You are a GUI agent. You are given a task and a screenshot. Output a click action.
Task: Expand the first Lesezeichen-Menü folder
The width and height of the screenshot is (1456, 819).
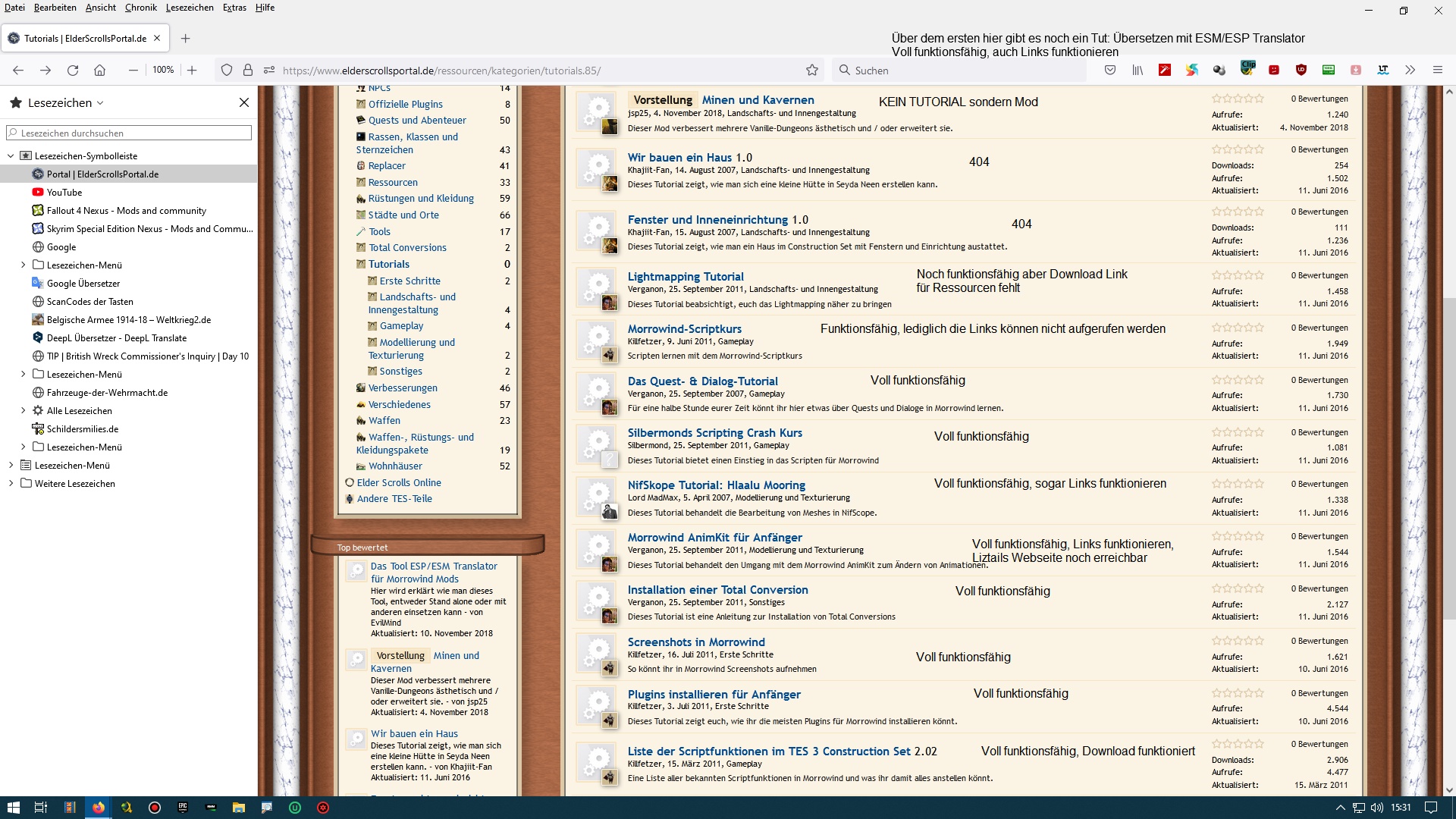coord(23,265)
